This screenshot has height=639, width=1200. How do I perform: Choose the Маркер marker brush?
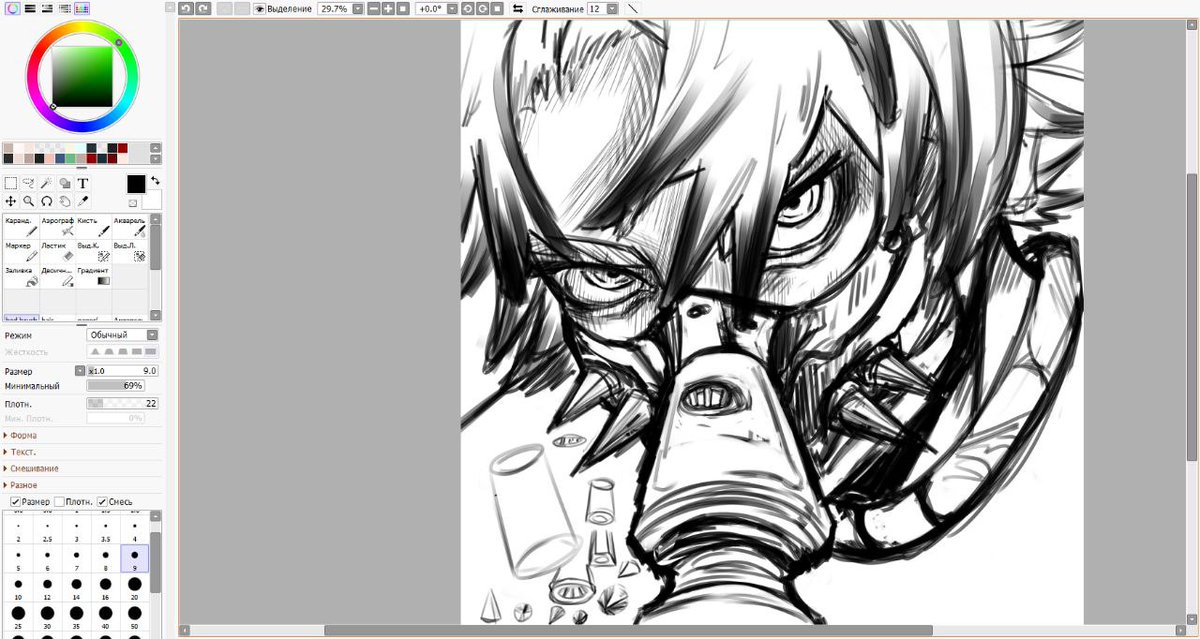click(20, 252)
